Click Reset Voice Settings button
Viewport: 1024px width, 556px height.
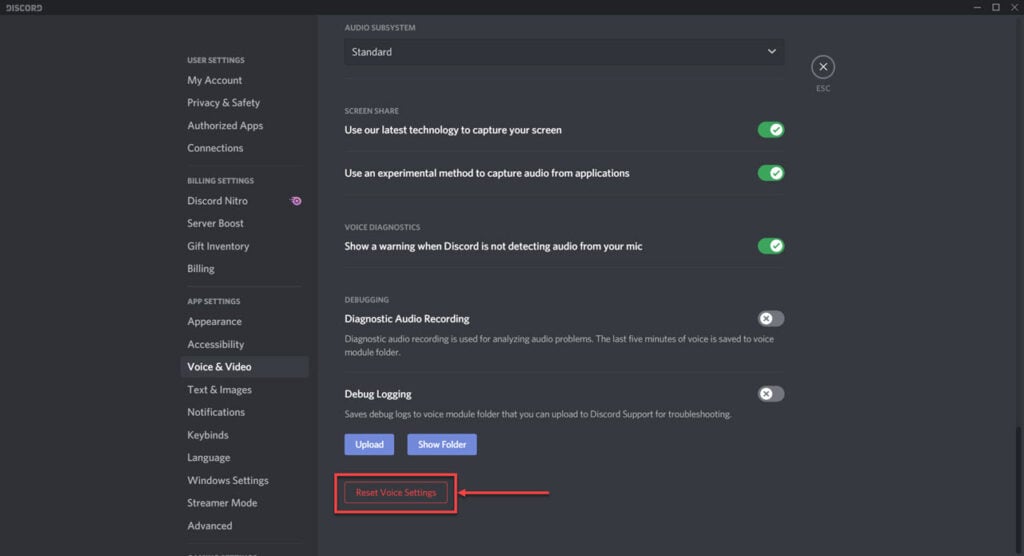point(396,493)
